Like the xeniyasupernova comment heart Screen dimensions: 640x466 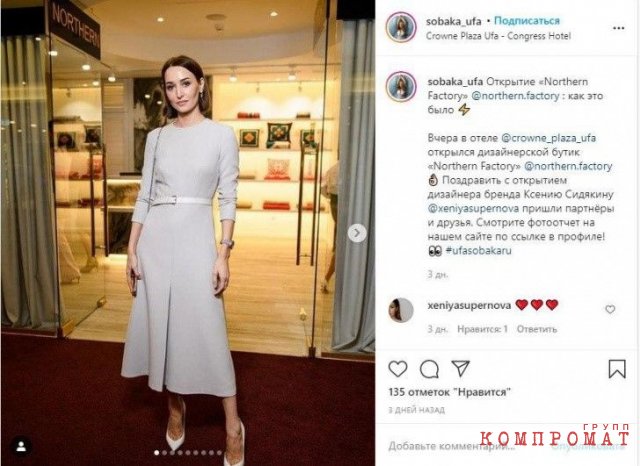(610, 309)
